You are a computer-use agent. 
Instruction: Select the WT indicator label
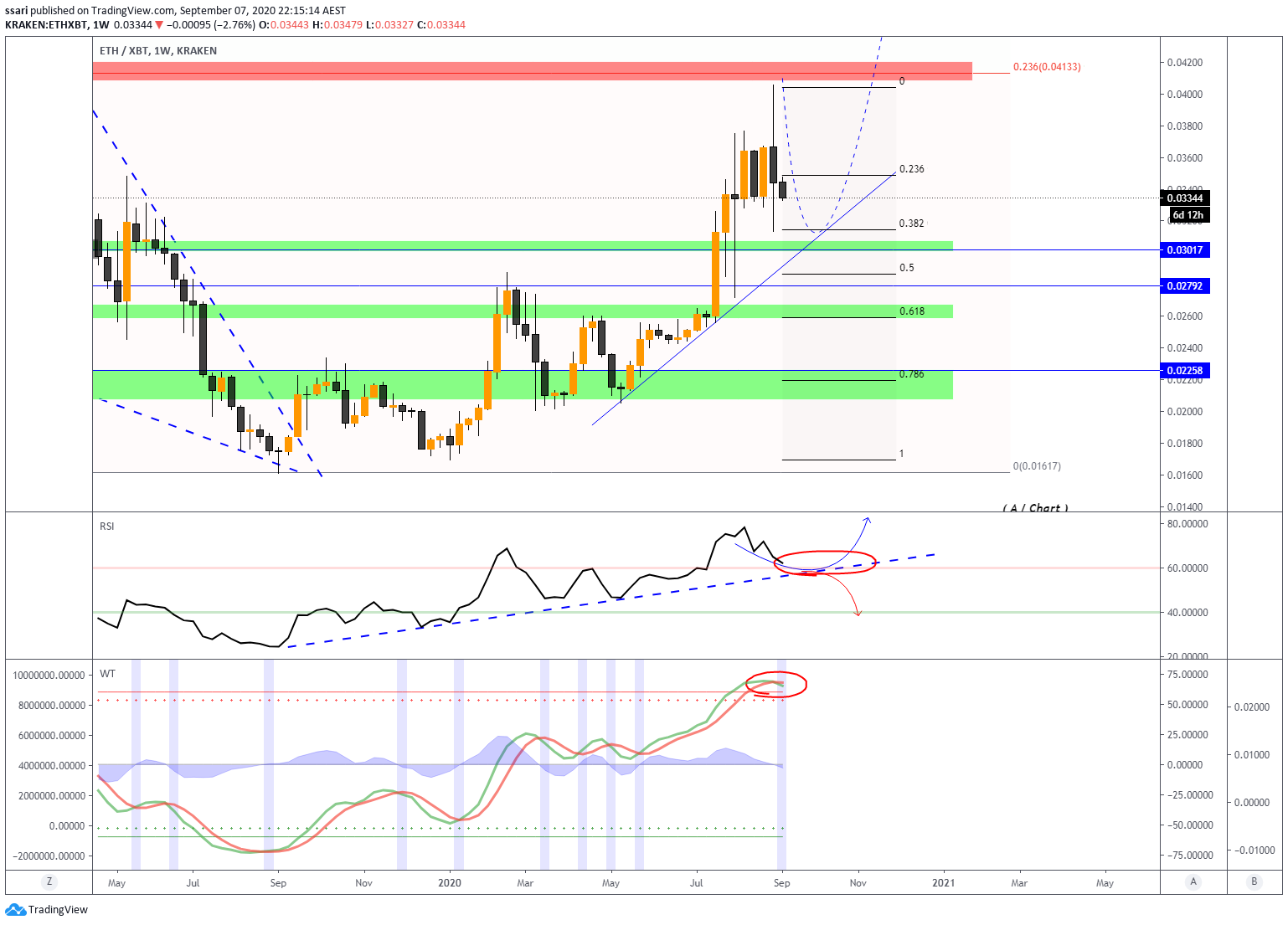pyautogui.click(x=107, y=674)
